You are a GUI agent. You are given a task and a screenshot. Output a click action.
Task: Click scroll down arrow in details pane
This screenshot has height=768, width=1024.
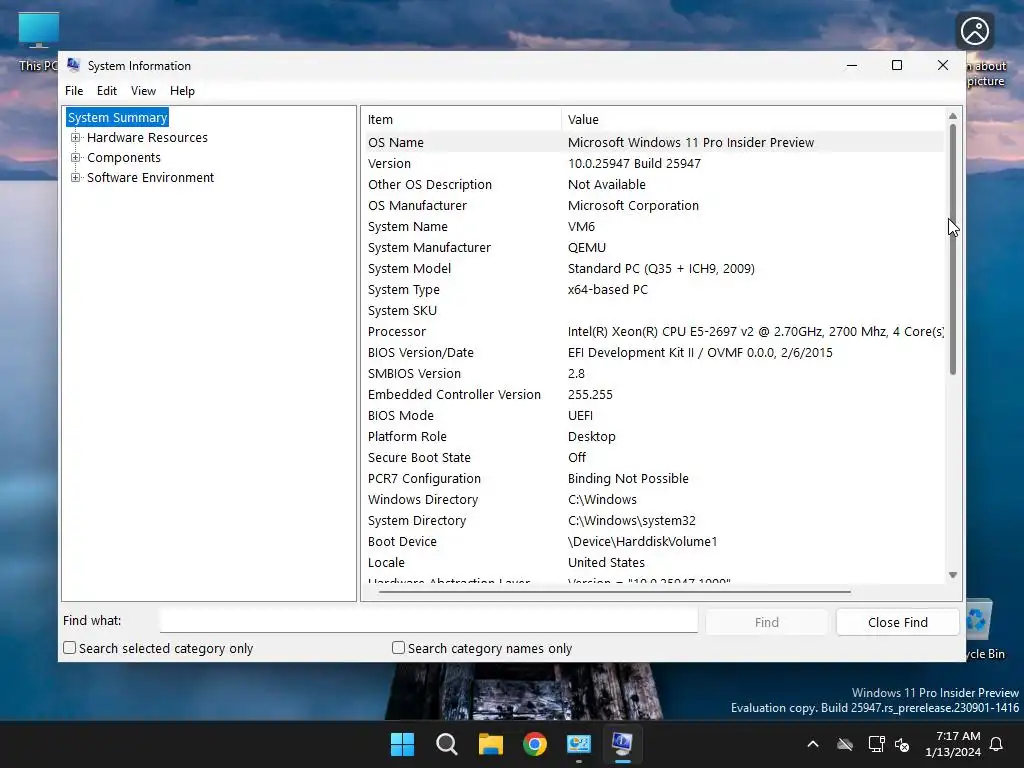coord(953,575)
